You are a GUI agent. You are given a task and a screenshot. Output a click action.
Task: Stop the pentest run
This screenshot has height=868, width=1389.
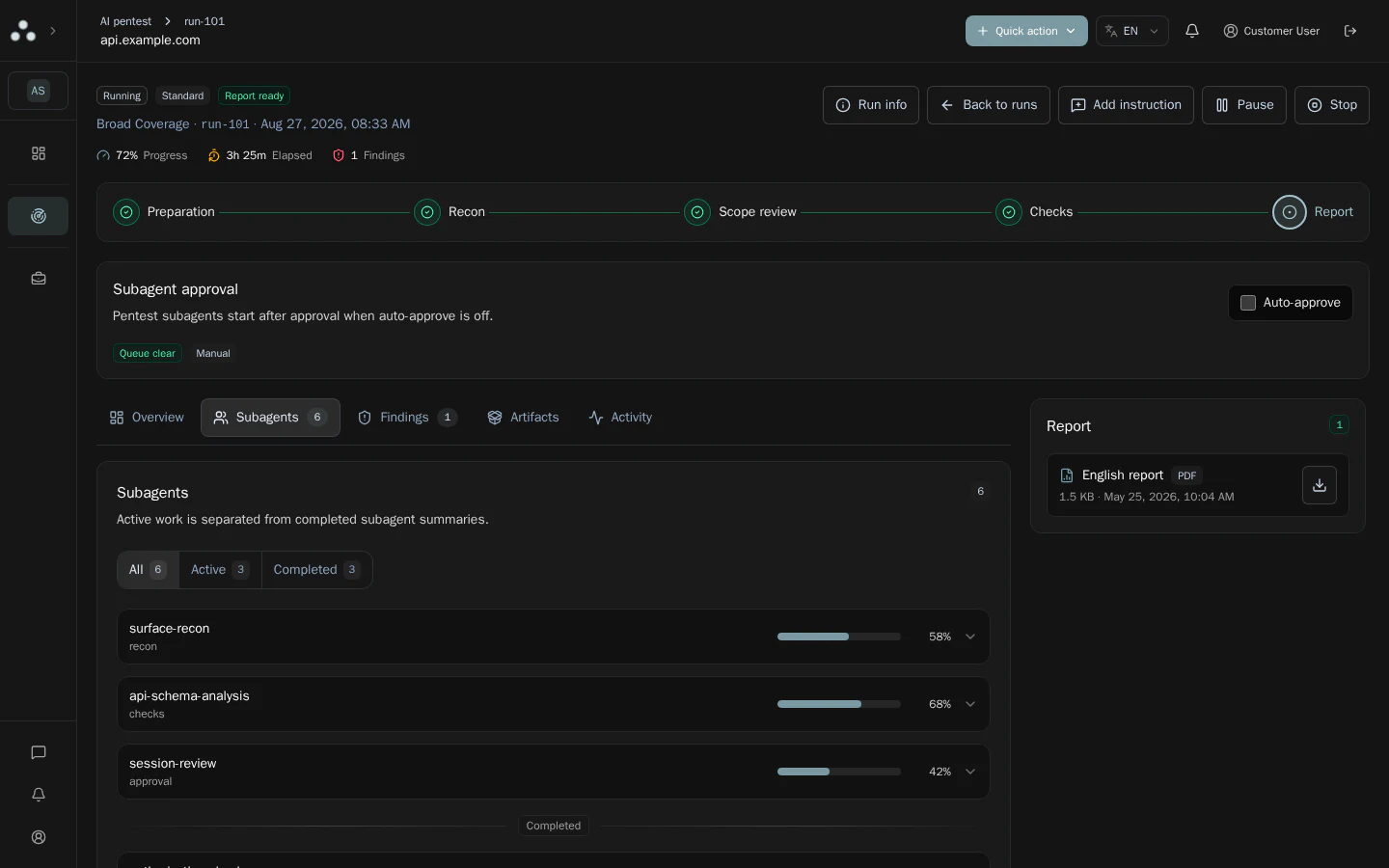point(1332,105)
